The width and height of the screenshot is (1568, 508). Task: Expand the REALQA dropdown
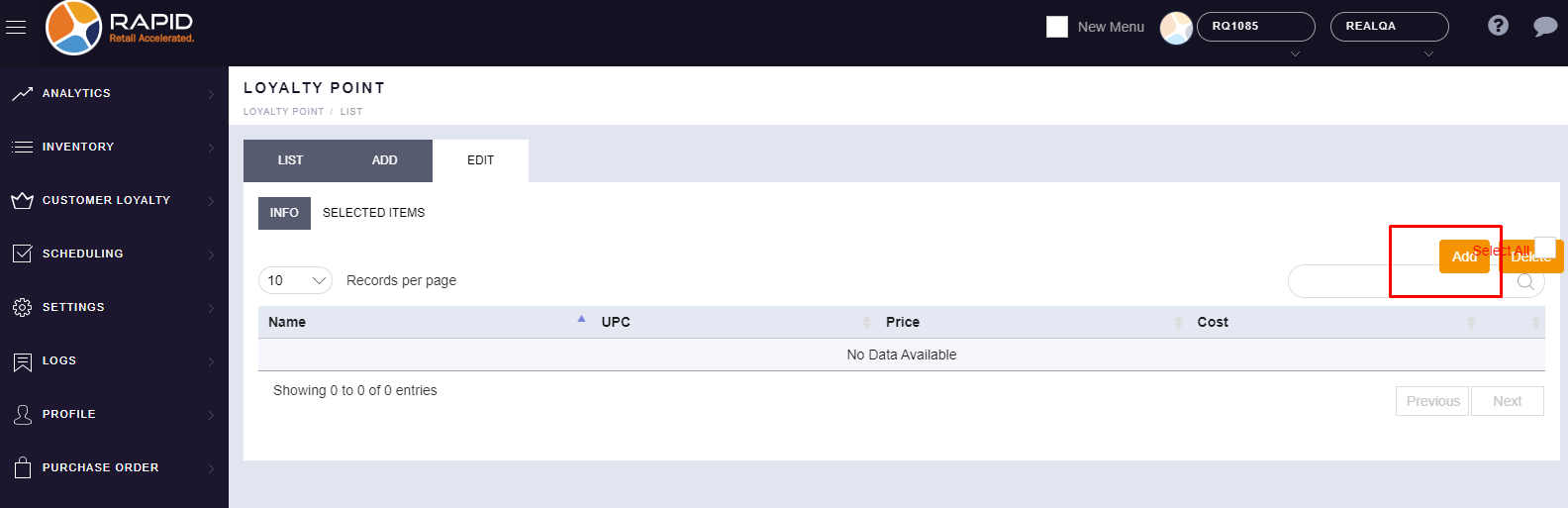click(x=1389, y=27)
